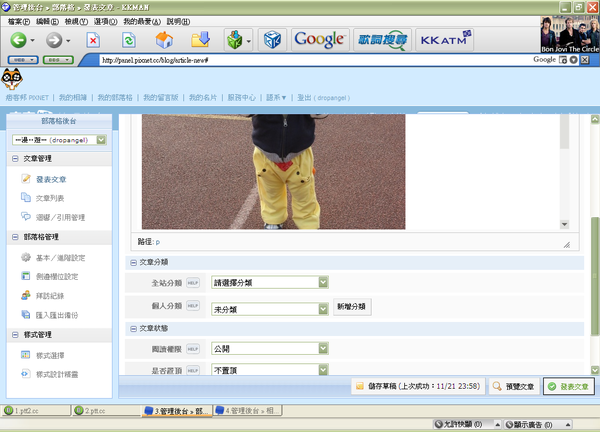Switch to the 2.ptt.cc tab
600x432 pixels.
[107, 411]
